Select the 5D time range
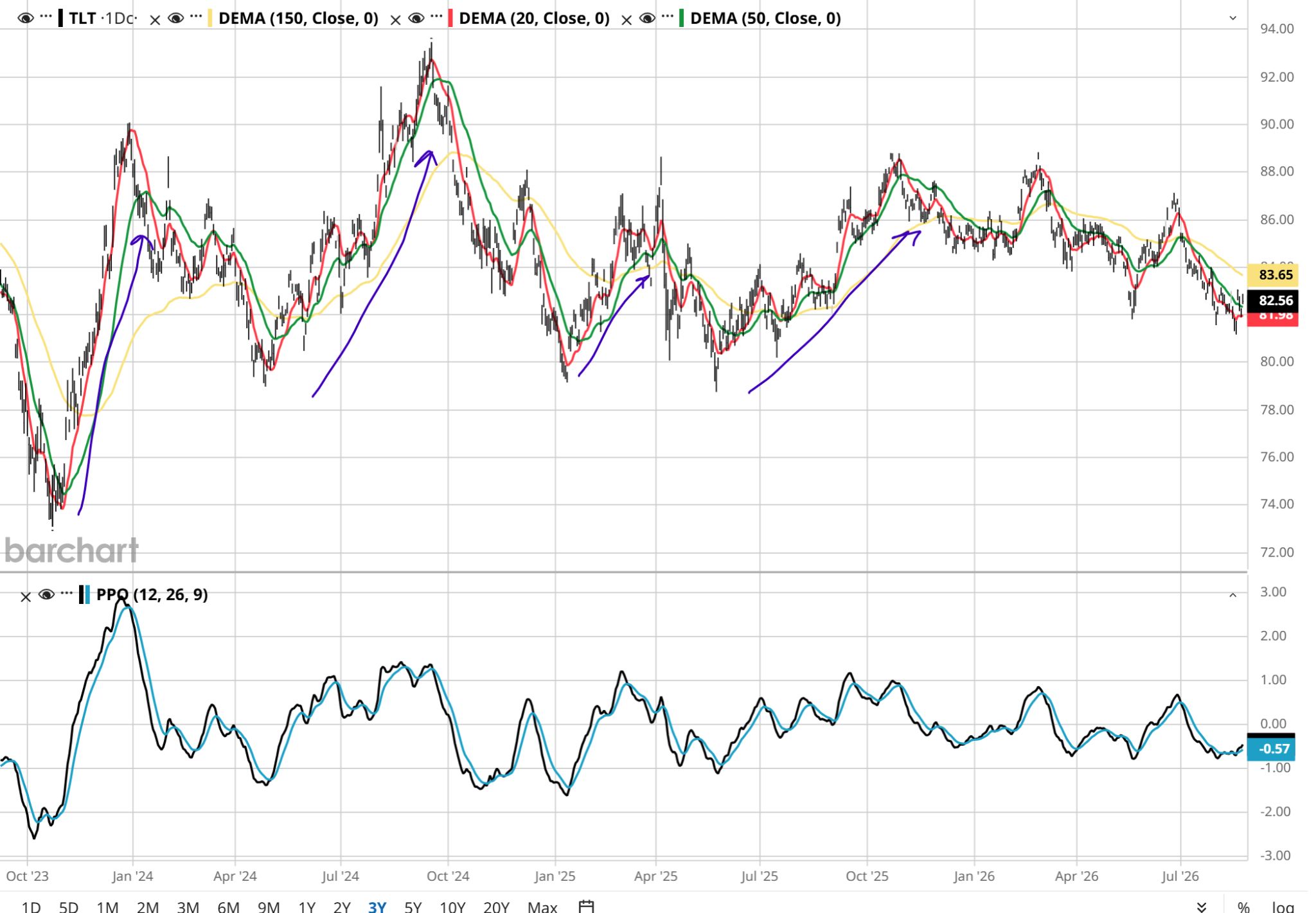The height and width of the screenshot is (913, 1316). [68, 907]
